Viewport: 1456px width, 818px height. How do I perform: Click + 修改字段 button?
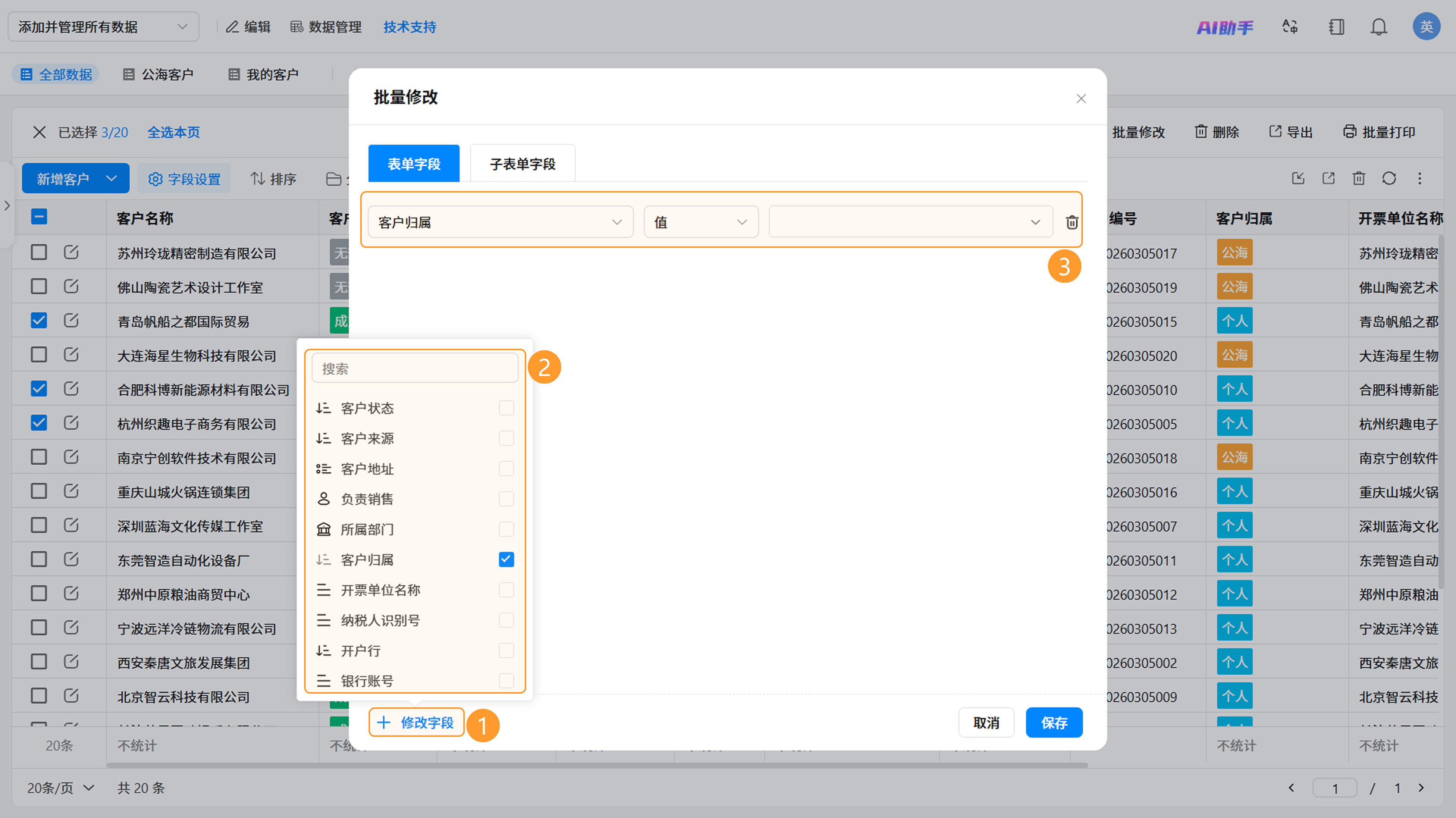coord(416,722)
